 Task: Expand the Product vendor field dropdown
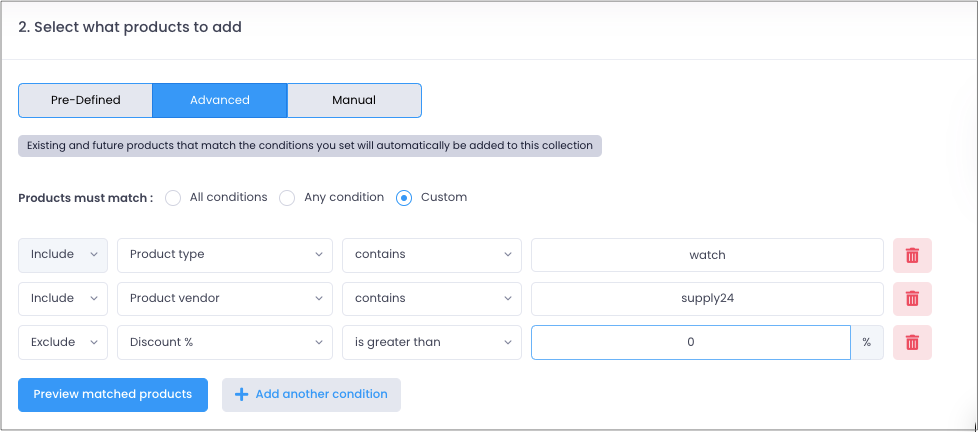(x=225, y=299)
